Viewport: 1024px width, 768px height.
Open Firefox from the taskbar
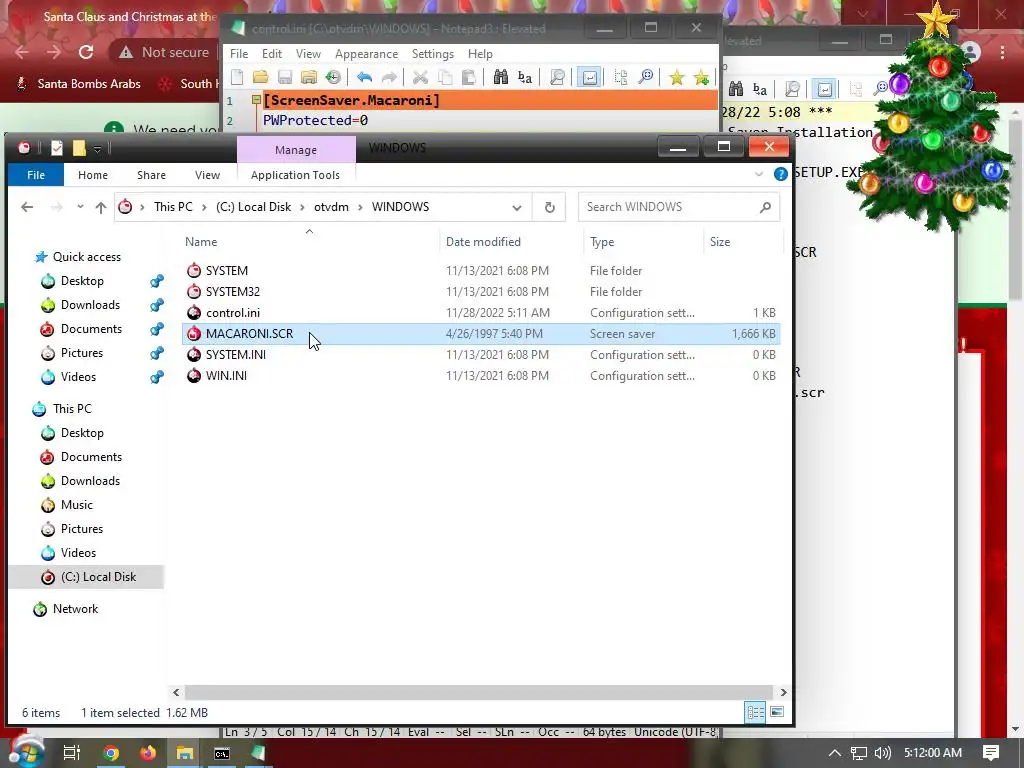[x=148, y=753]
